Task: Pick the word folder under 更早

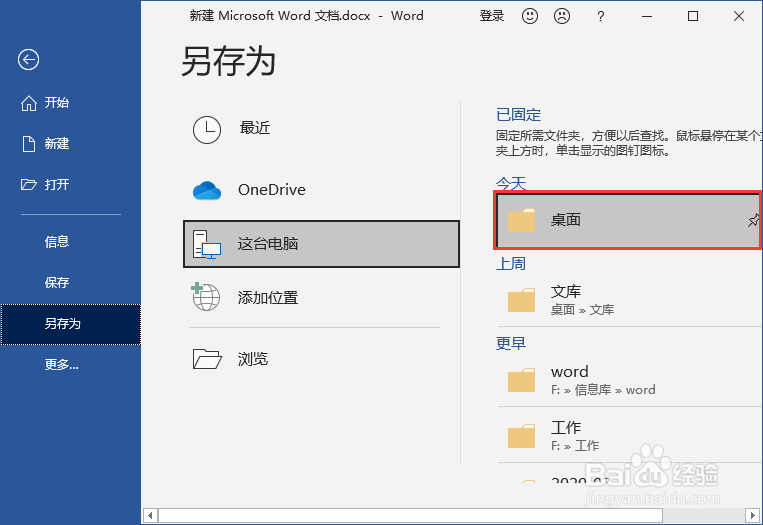Action: 630,380
